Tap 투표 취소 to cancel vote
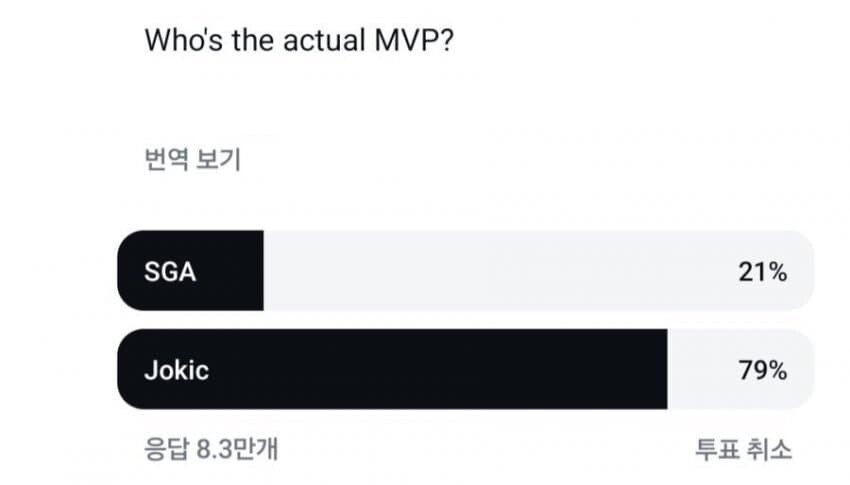This screenshot has width=850, height=485. 743,450
